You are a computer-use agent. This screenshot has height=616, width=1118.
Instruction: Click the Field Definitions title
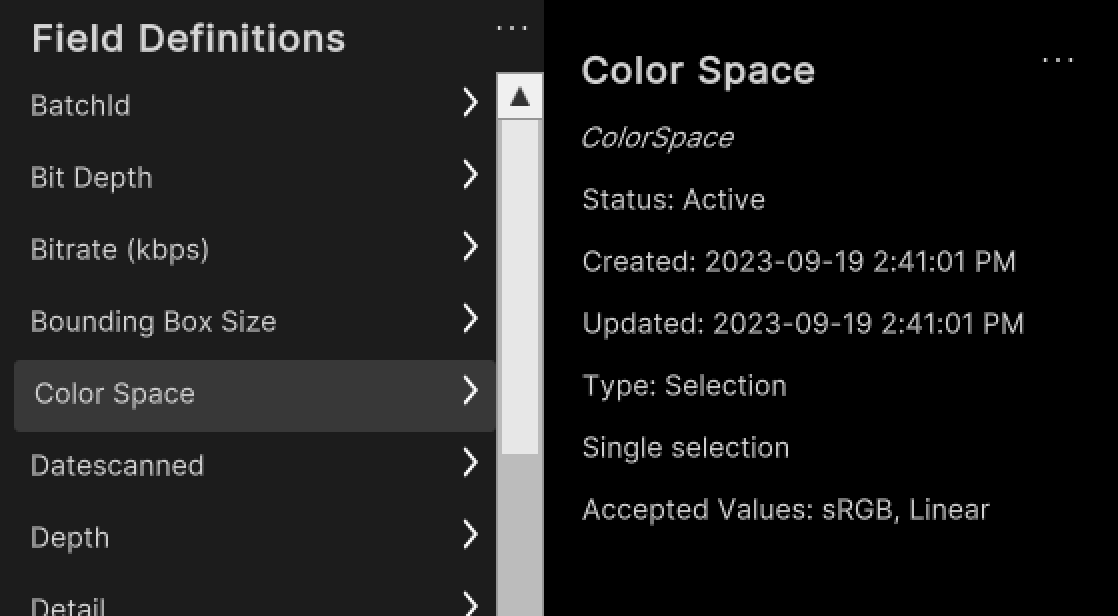188,38
